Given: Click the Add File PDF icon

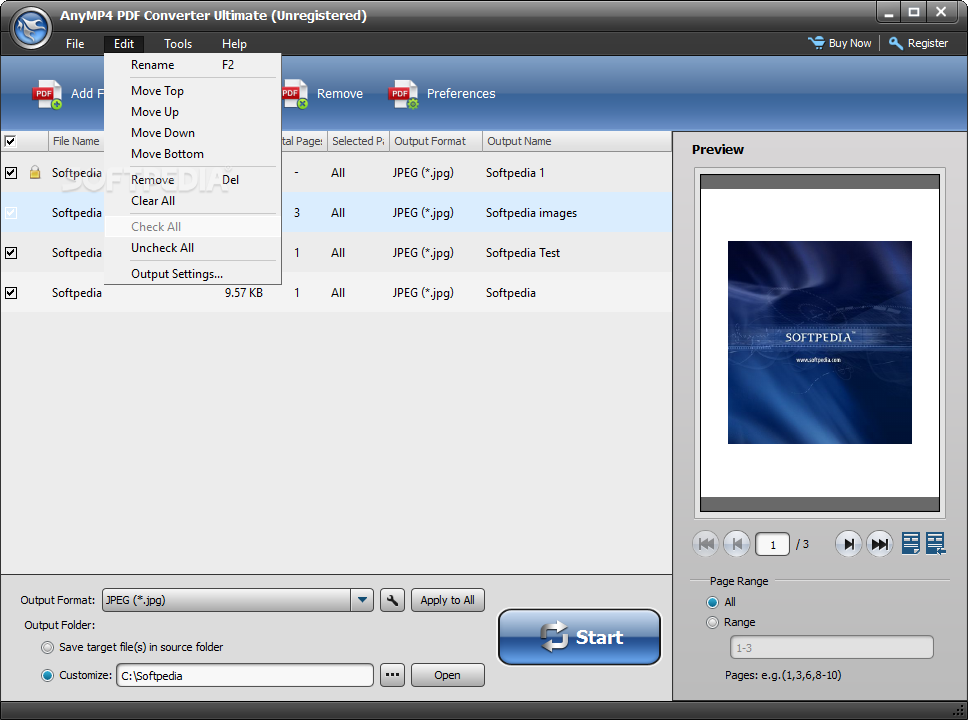Looking at the screenshot, I should point(48,94).
